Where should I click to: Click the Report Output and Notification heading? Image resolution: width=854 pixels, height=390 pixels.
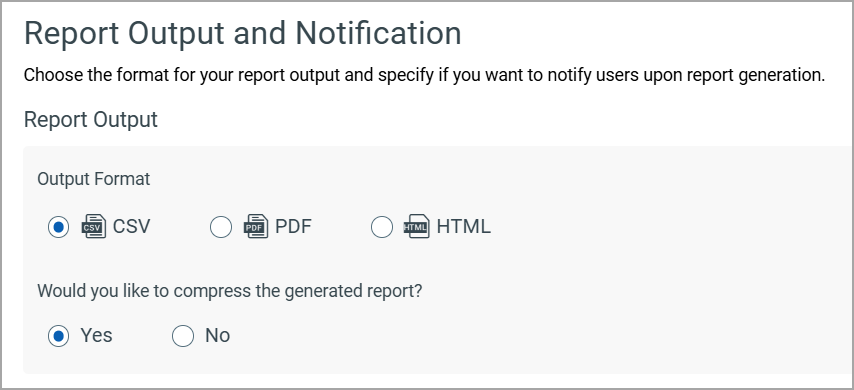243,34
